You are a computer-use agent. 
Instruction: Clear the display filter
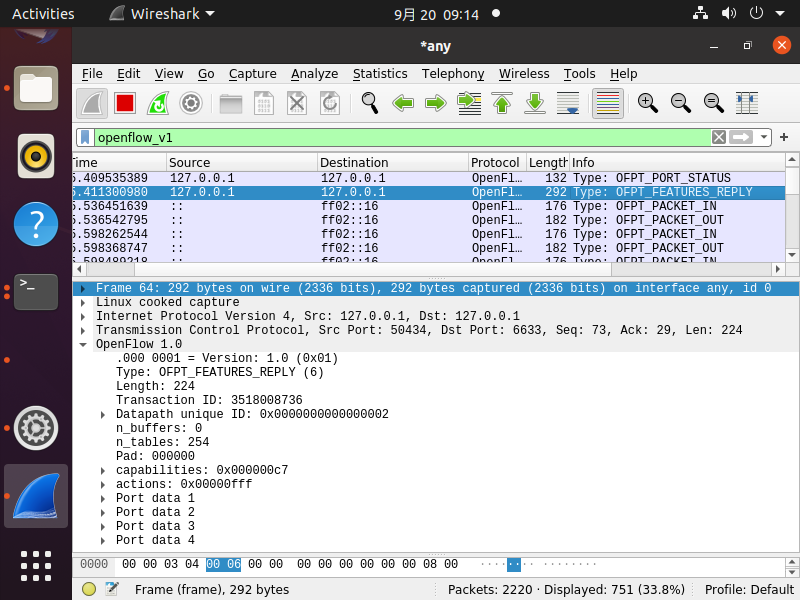tap(719, 137)
